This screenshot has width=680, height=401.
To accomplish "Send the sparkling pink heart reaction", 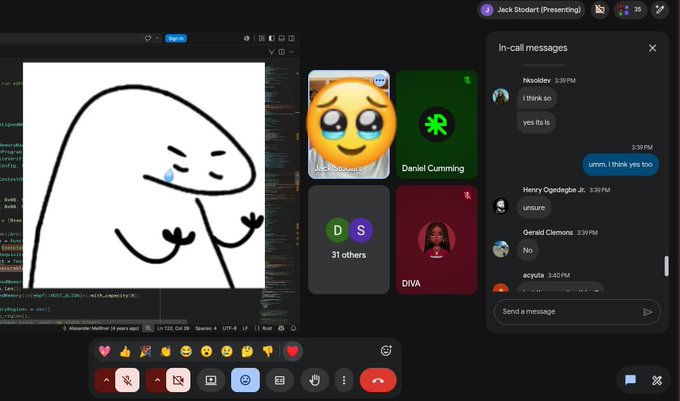I will pyautogui.click(x=105, y=351).
